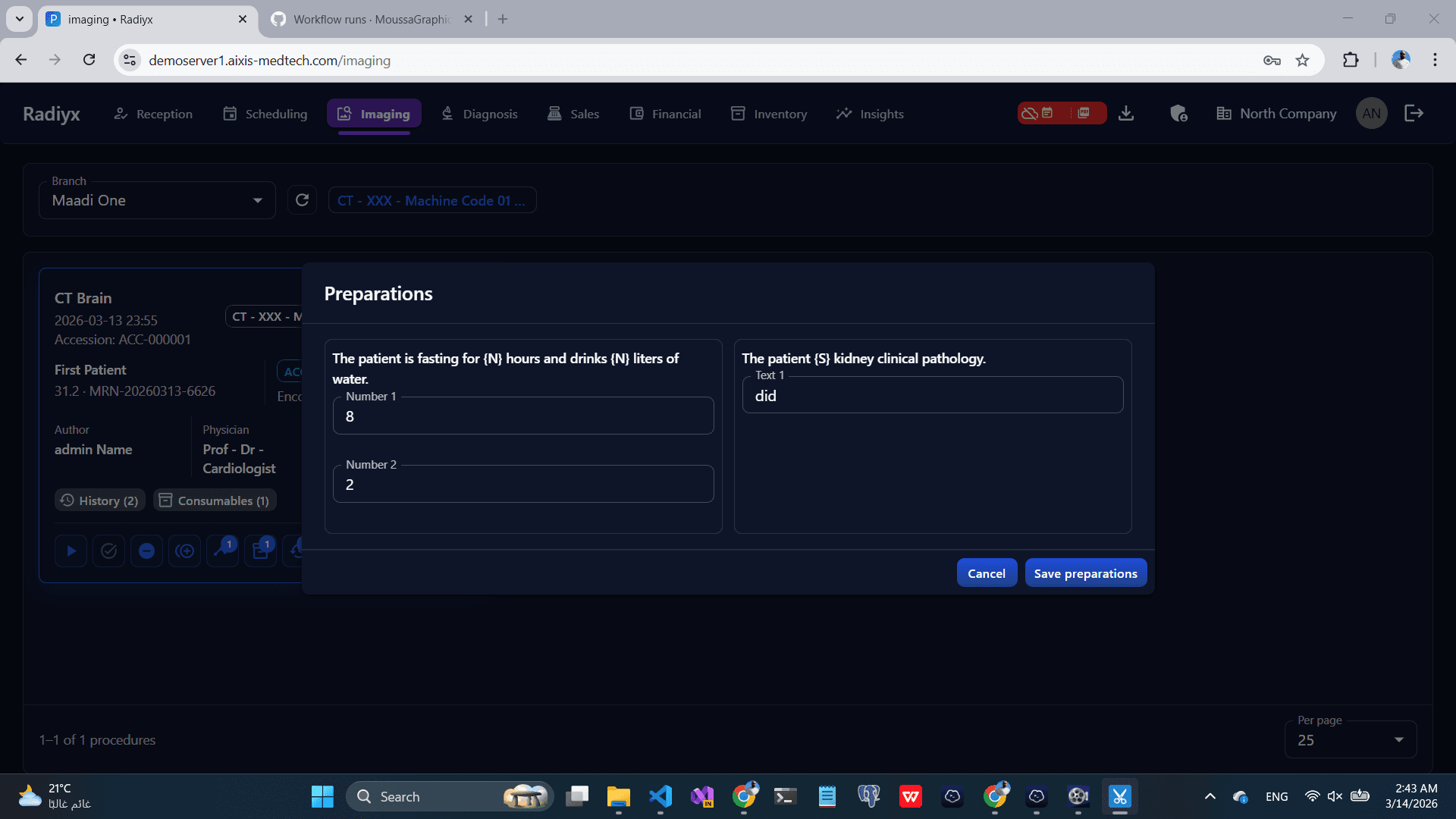This screenshot has width=1456, height=819.
Task: Go to the Financial section
Action: click(666, 114)
